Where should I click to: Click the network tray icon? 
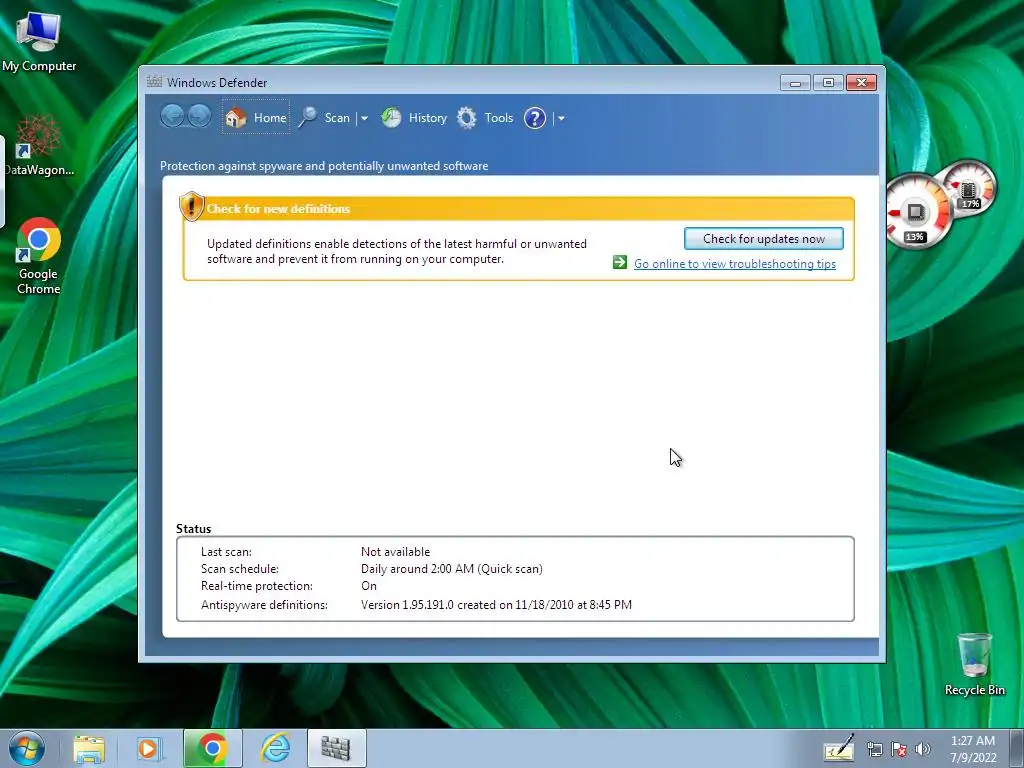click(874, 749)
